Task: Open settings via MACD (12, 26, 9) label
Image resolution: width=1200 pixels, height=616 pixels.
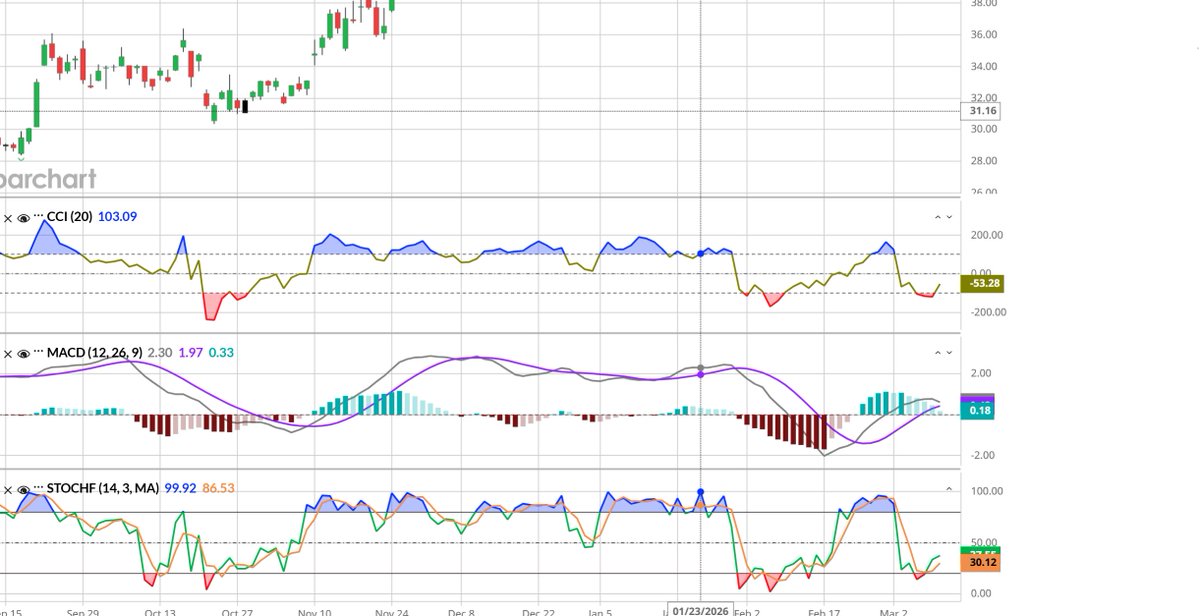Action: click(x=95, y=353)
